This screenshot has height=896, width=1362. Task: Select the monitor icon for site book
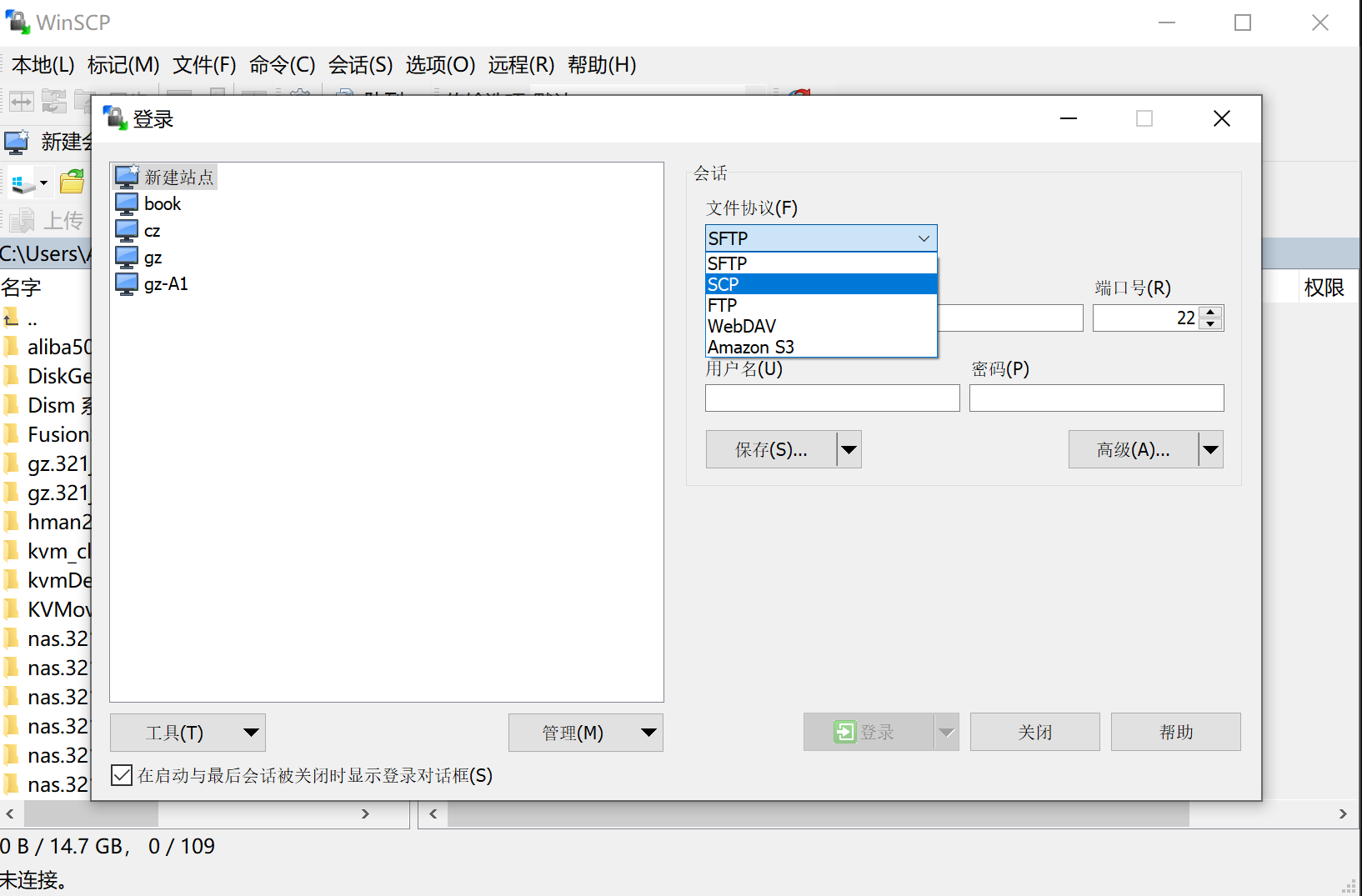[127, 203]
